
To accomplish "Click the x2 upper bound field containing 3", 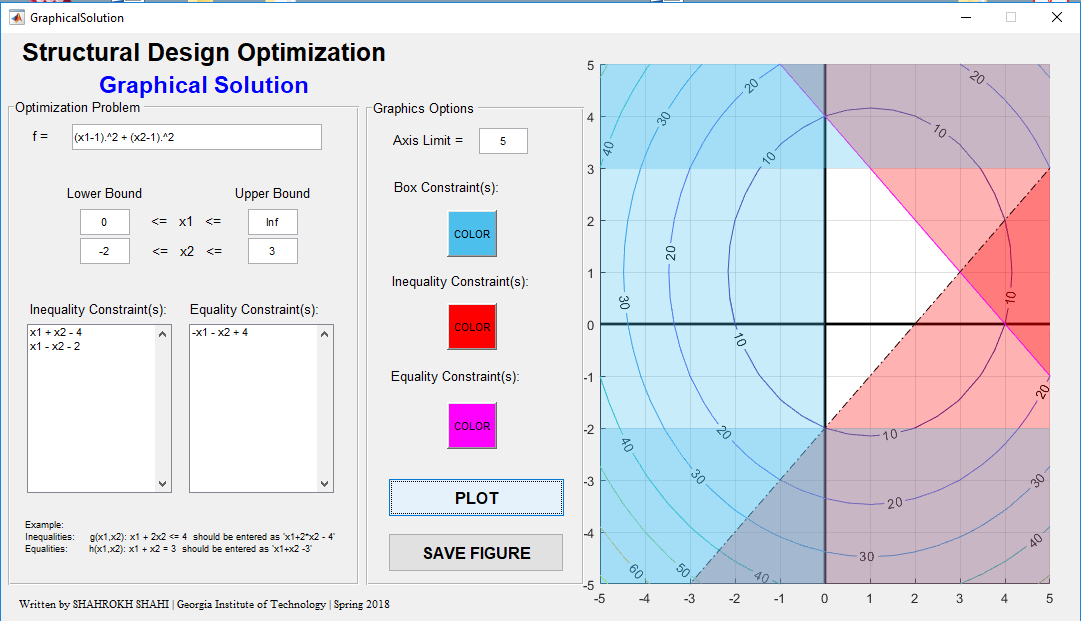I will click(x=273, y=251).
